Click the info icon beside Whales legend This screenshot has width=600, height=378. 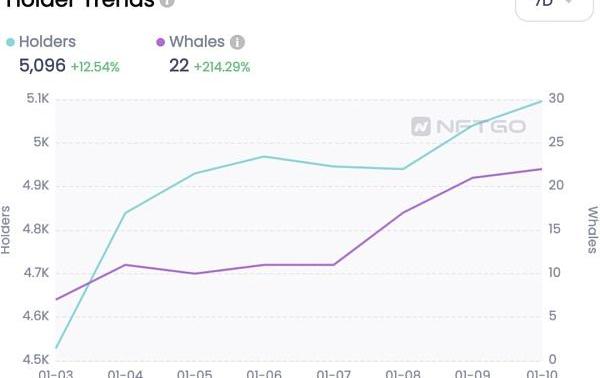pos(237,42)
